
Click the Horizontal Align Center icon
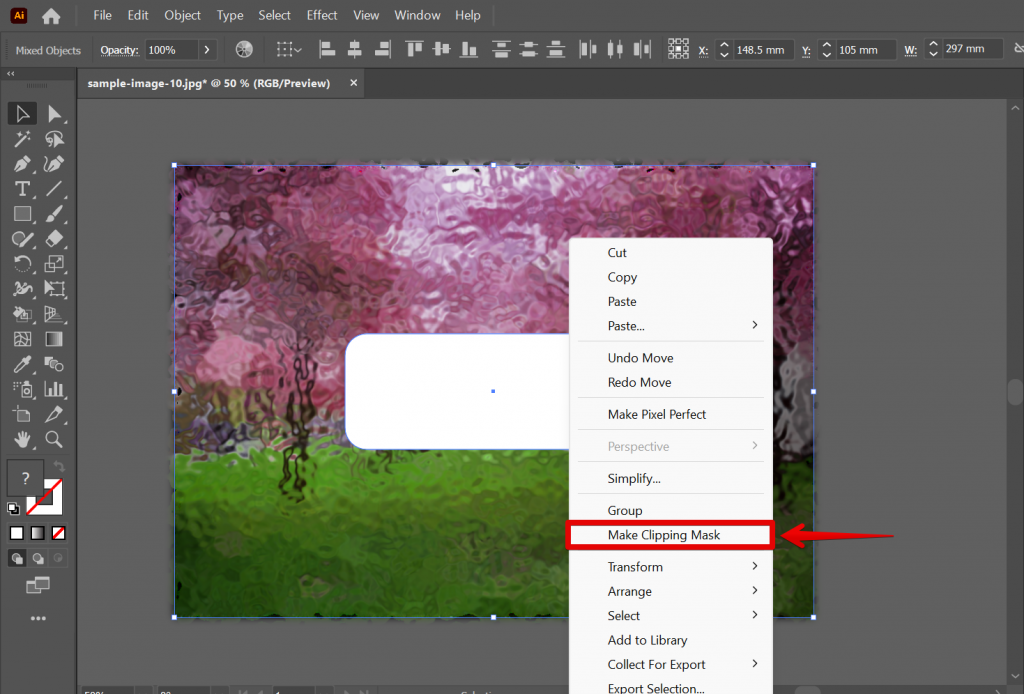355,48
